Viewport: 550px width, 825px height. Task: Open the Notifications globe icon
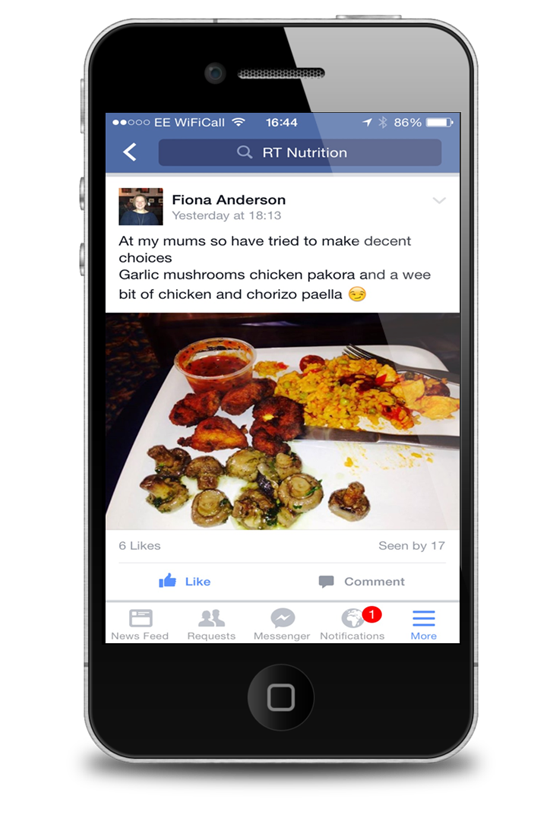pyautogui.click(x=352, y=618)
